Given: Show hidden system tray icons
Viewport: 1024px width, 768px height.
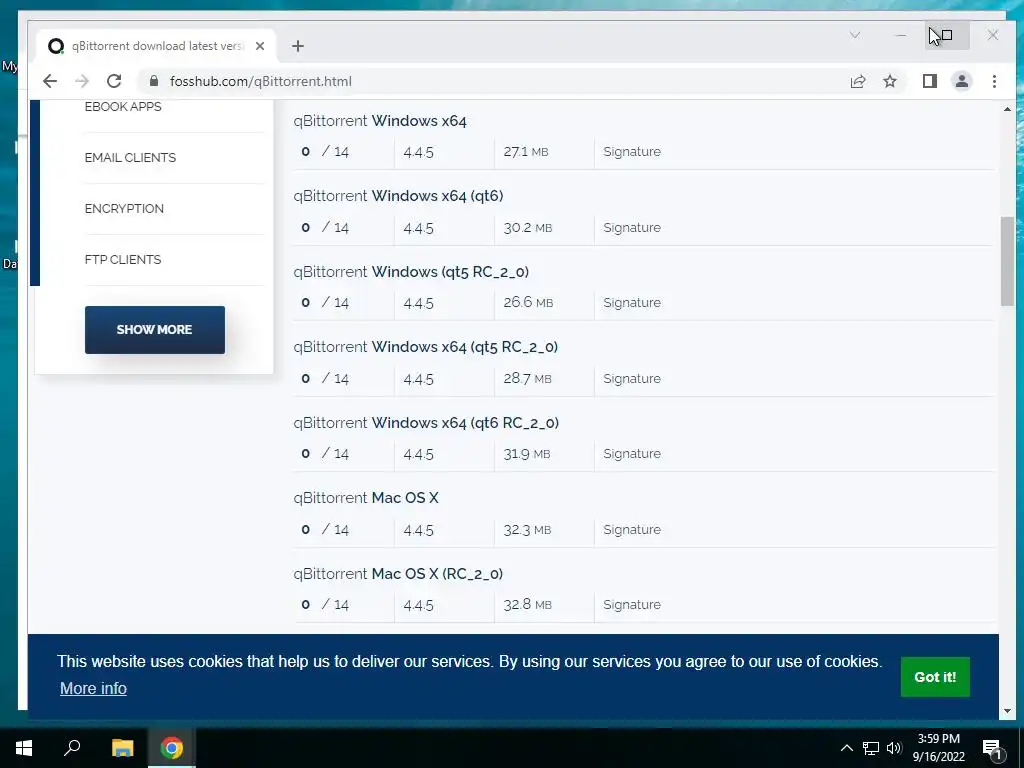Looking at the screenshot, I should click(846, 748).
